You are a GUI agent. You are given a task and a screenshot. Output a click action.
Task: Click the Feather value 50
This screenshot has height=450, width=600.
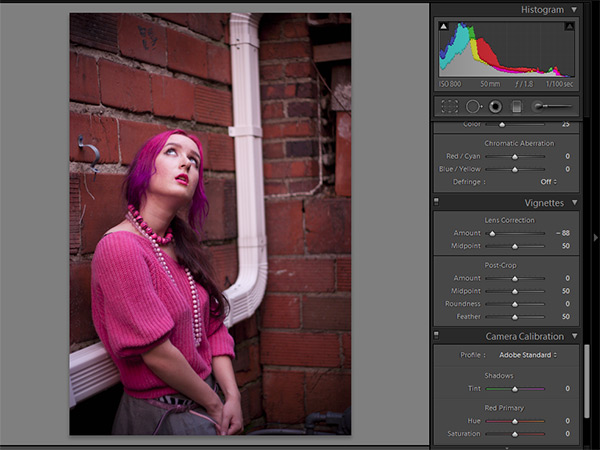(566, 316)
